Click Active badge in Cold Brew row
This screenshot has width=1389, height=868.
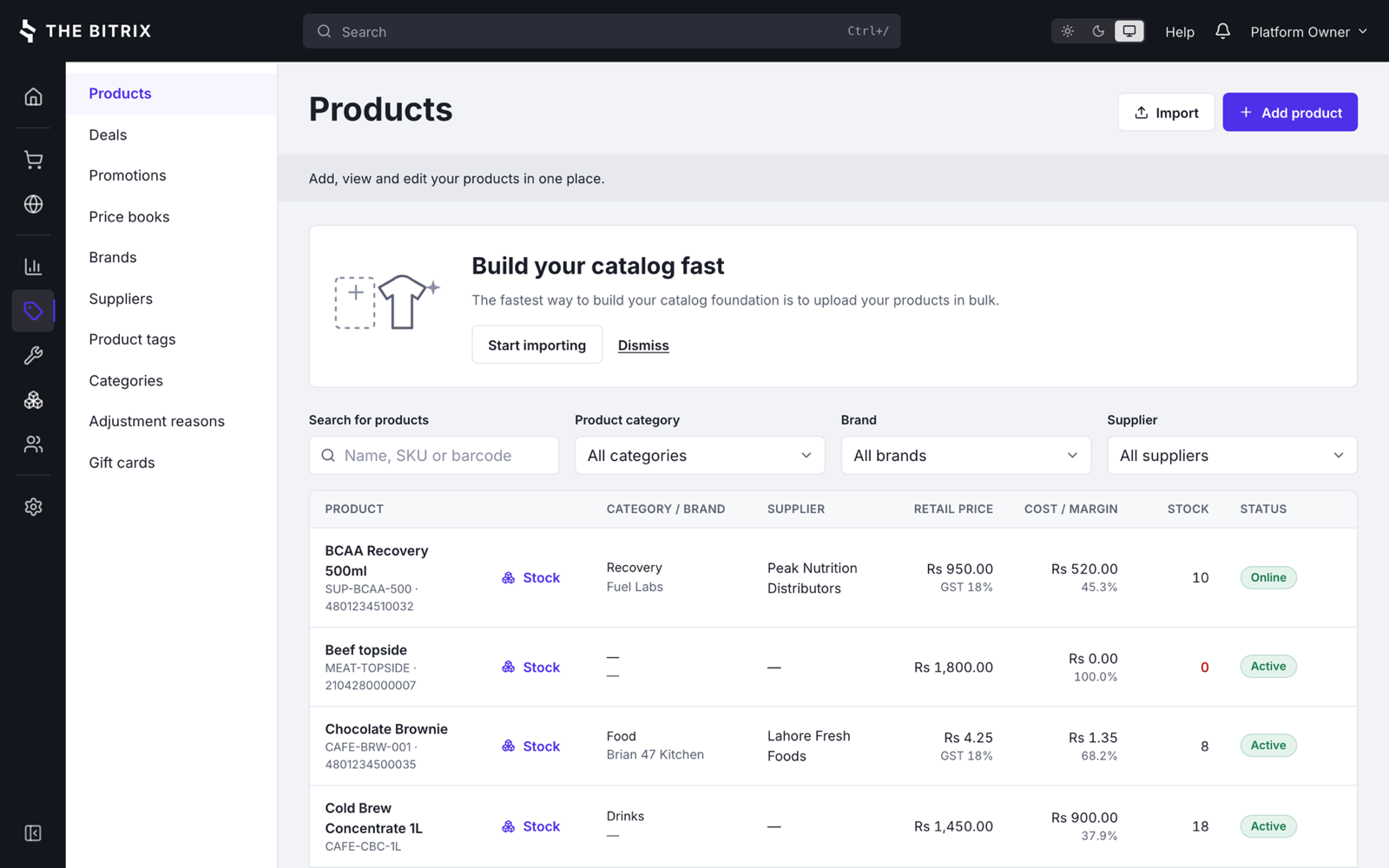1268,826
